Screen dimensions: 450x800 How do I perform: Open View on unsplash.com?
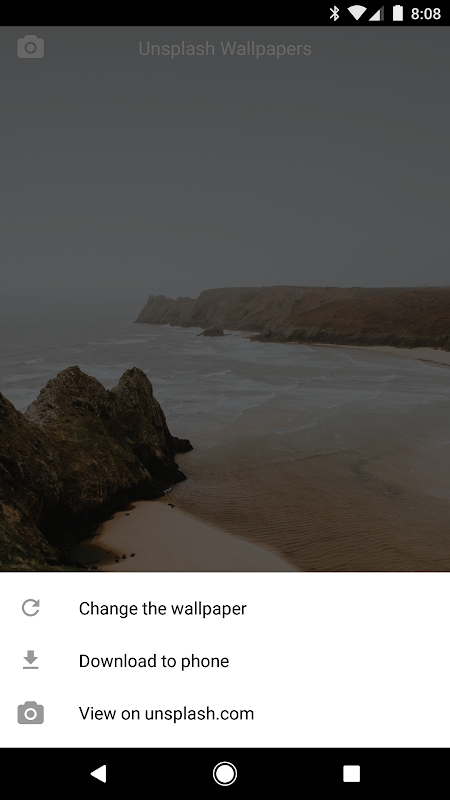(225, 713)
